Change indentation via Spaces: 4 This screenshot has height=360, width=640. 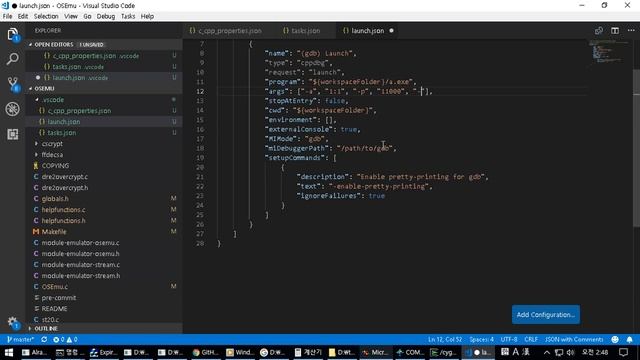click(481, 340)
